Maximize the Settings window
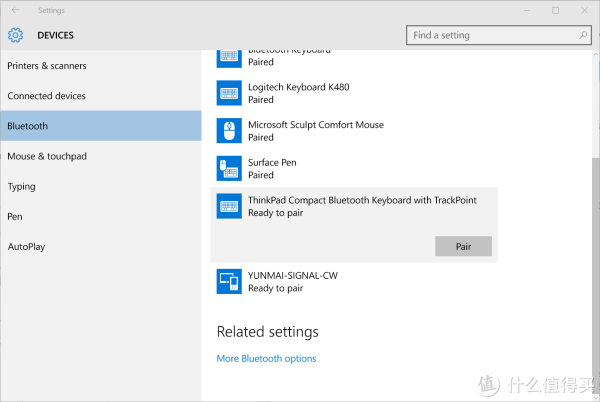This screenshot has width=600, height=402. point(556,10)
